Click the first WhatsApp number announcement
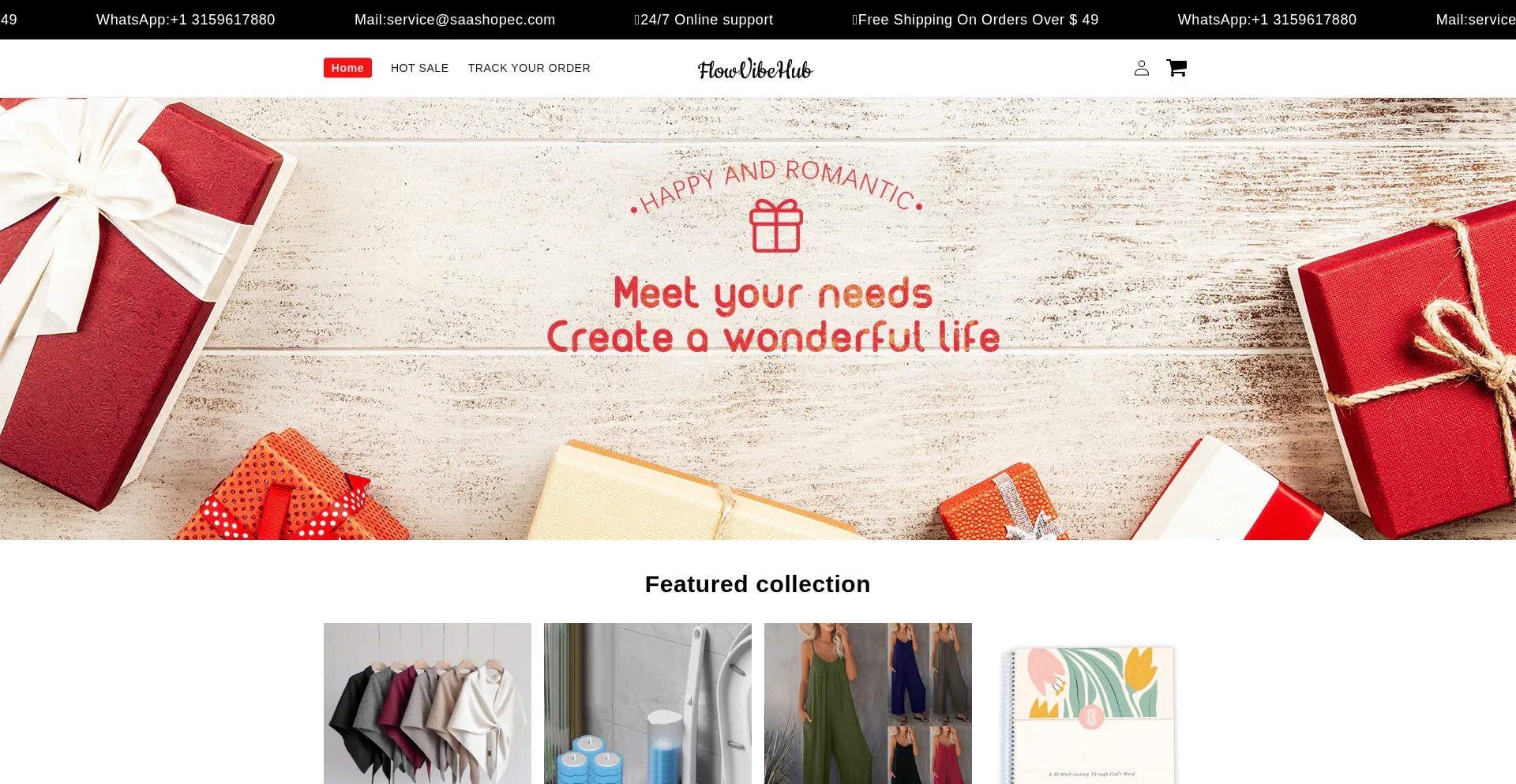Screen dimensions: 1516x784 [186, 20]
